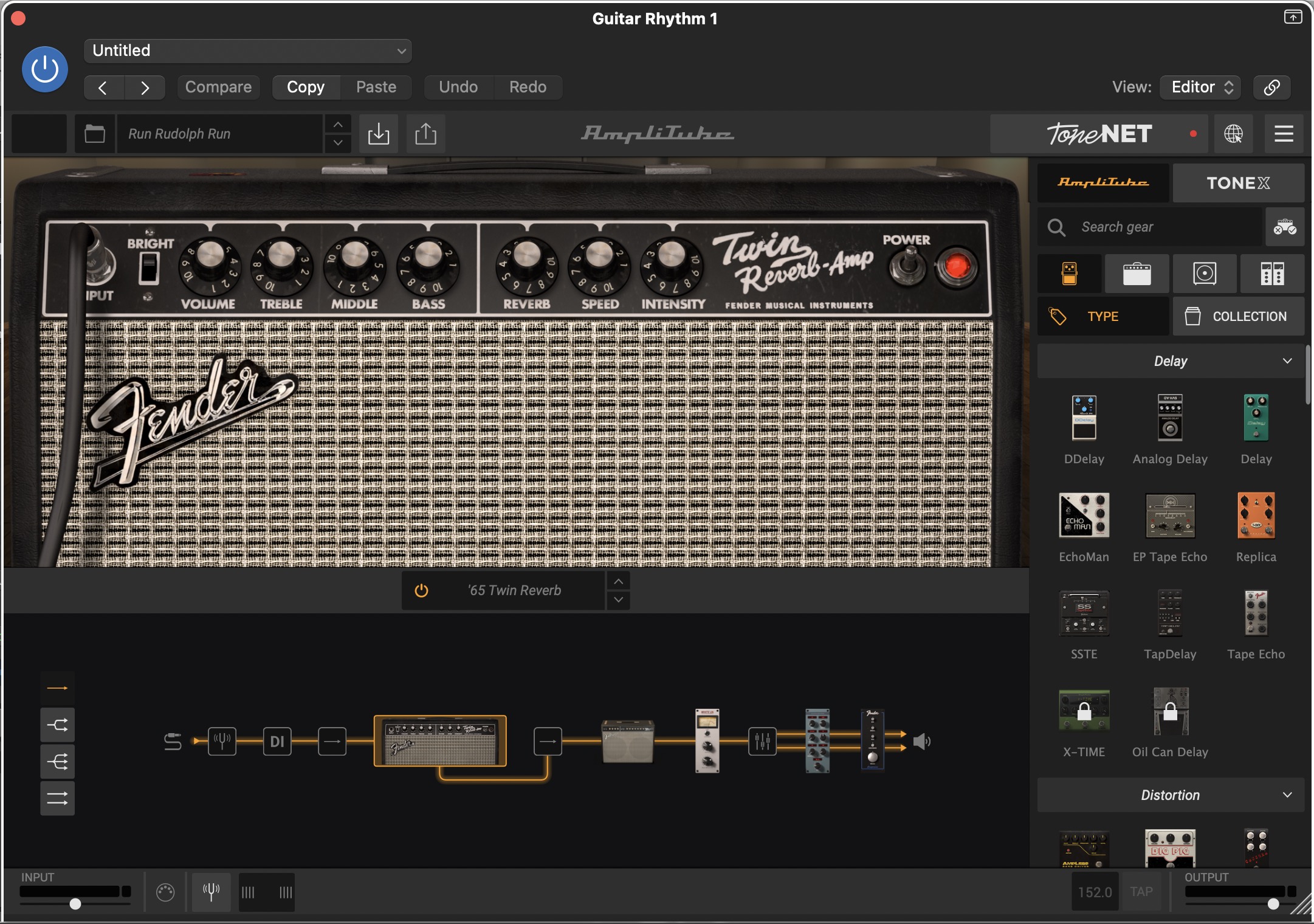
Task: Click the save preset download icon
Action: click(378, 134)
